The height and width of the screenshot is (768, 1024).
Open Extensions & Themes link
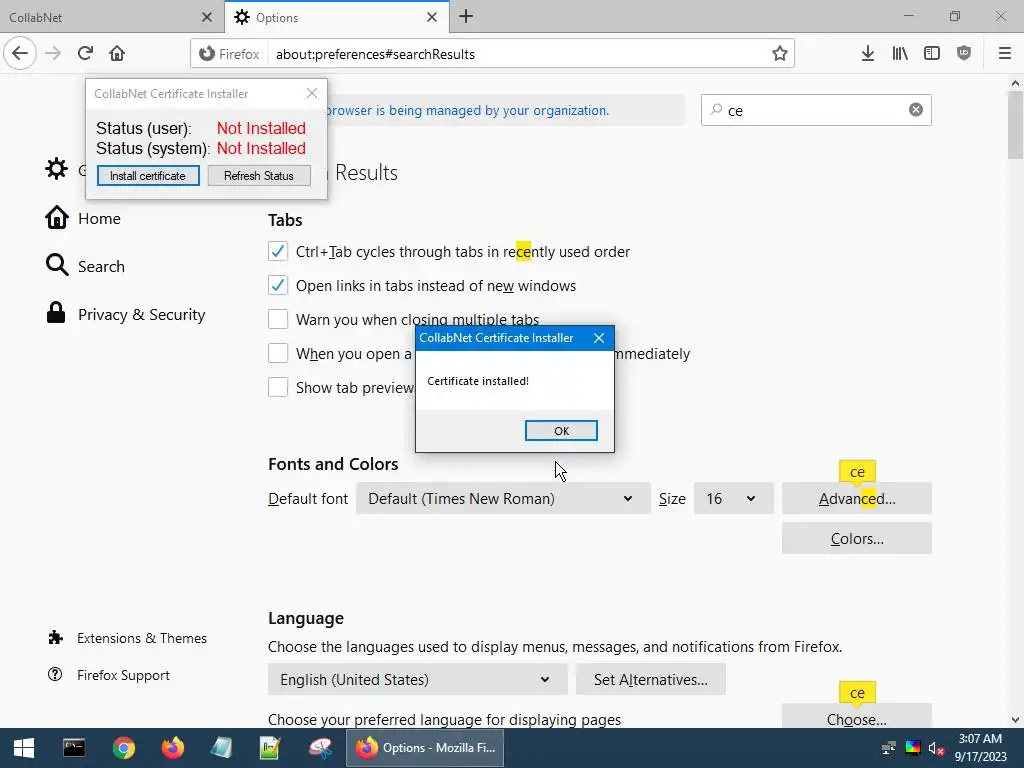click(127, 638)
